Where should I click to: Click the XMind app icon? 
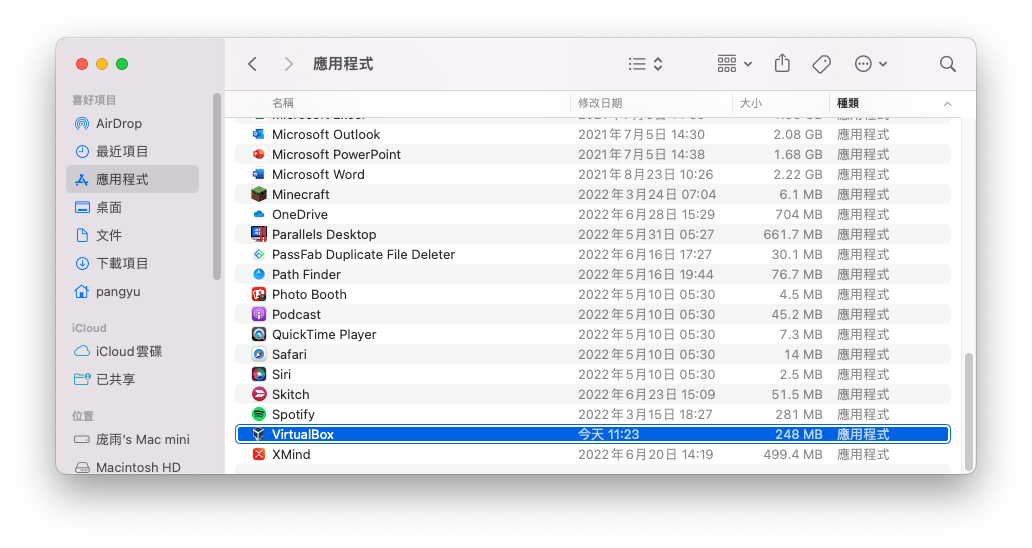[259, 454]
